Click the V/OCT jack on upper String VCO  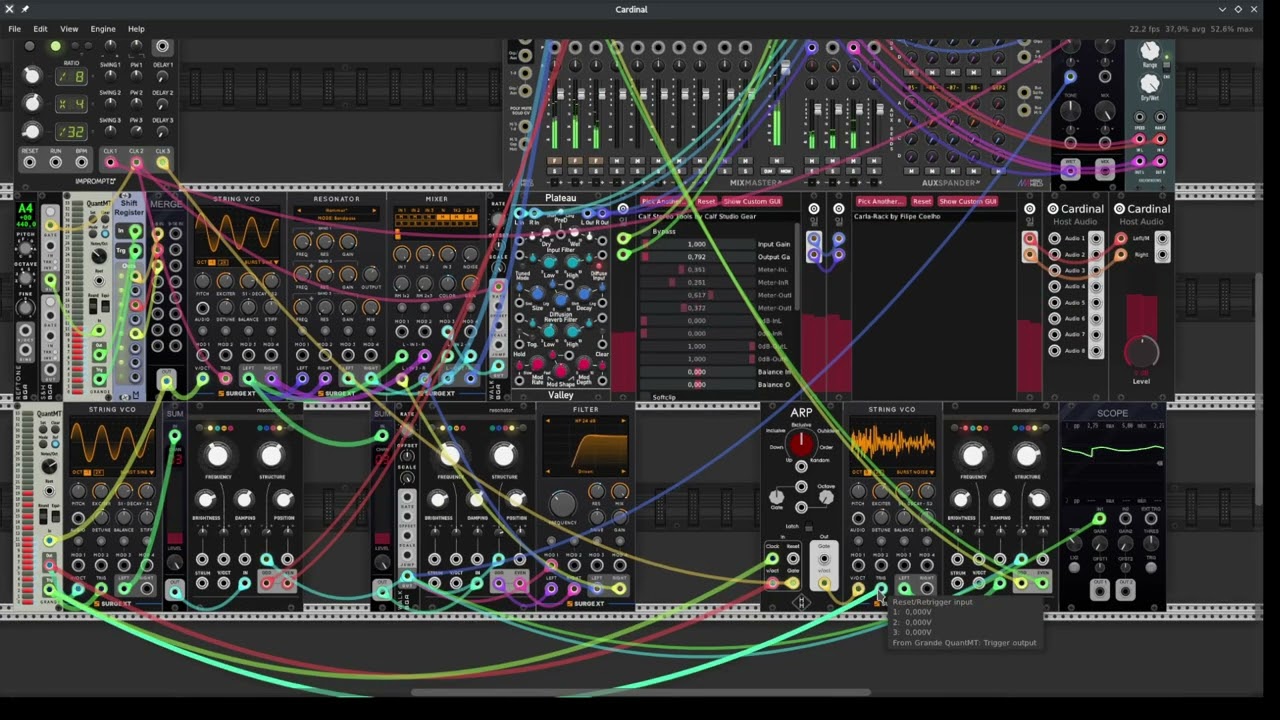(x=203, y=379)
